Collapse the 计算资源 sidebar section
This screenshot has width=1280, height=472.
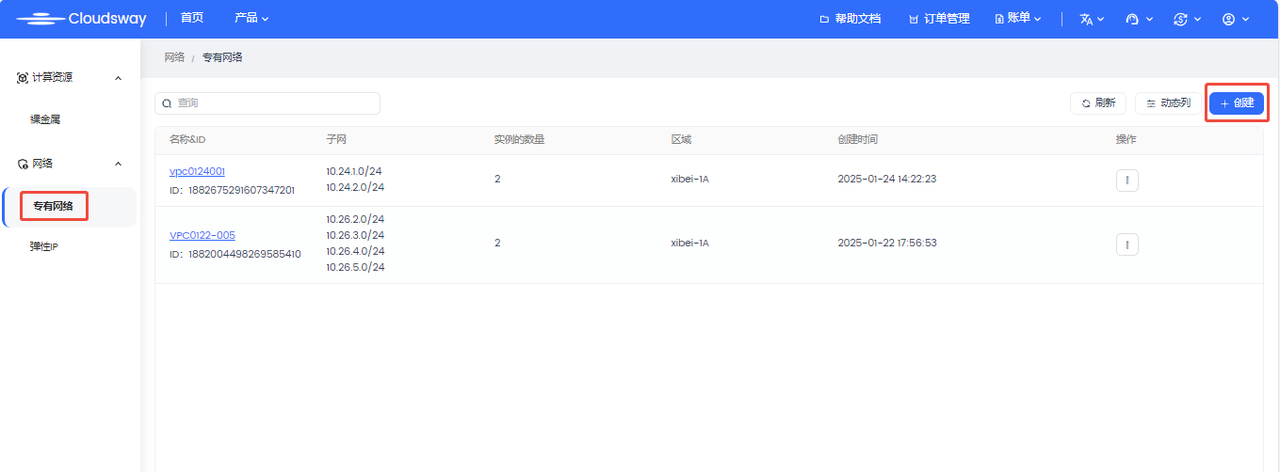coord(118,78)
